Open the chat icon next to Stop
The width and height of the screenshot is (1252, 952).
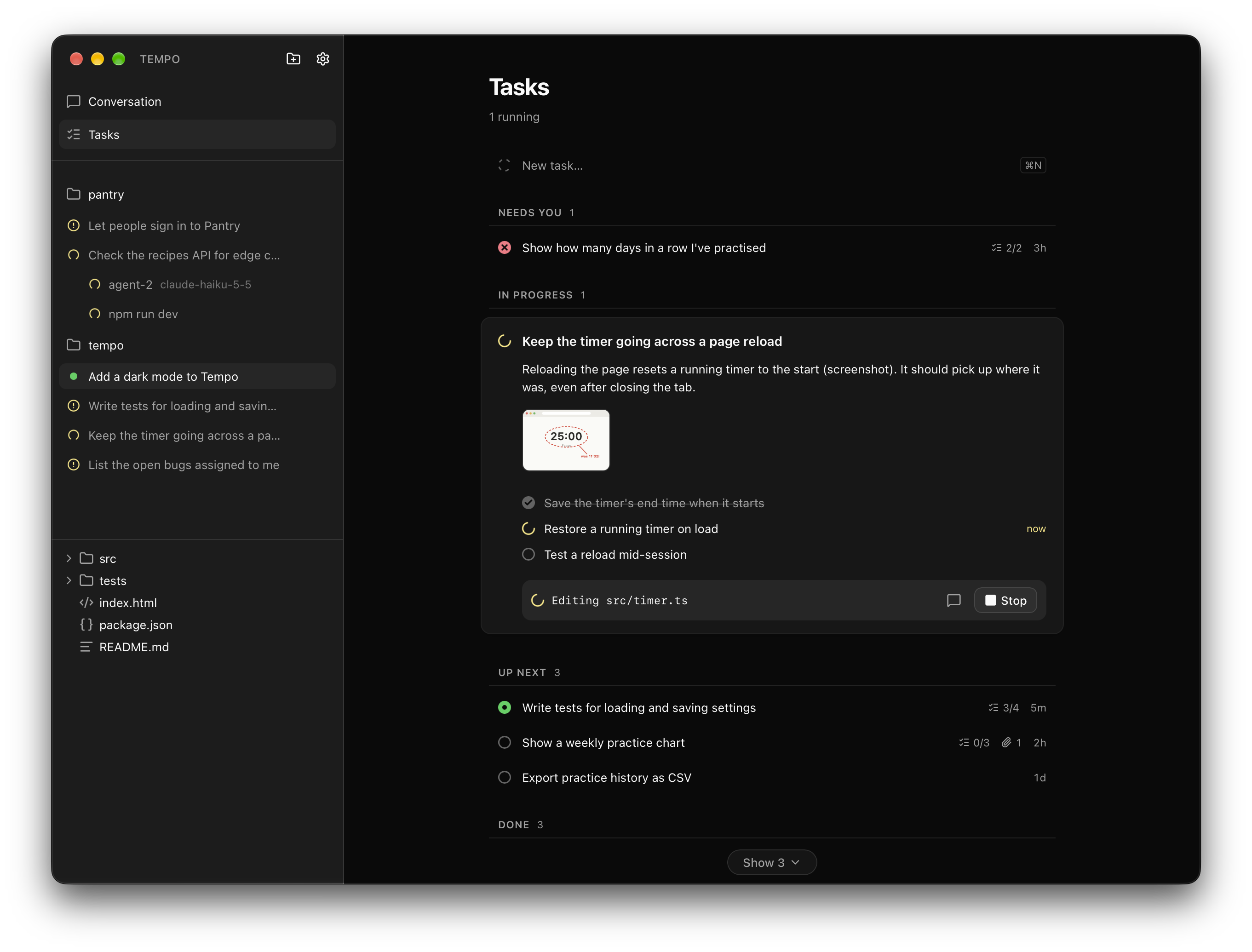(x=953, y=600)
